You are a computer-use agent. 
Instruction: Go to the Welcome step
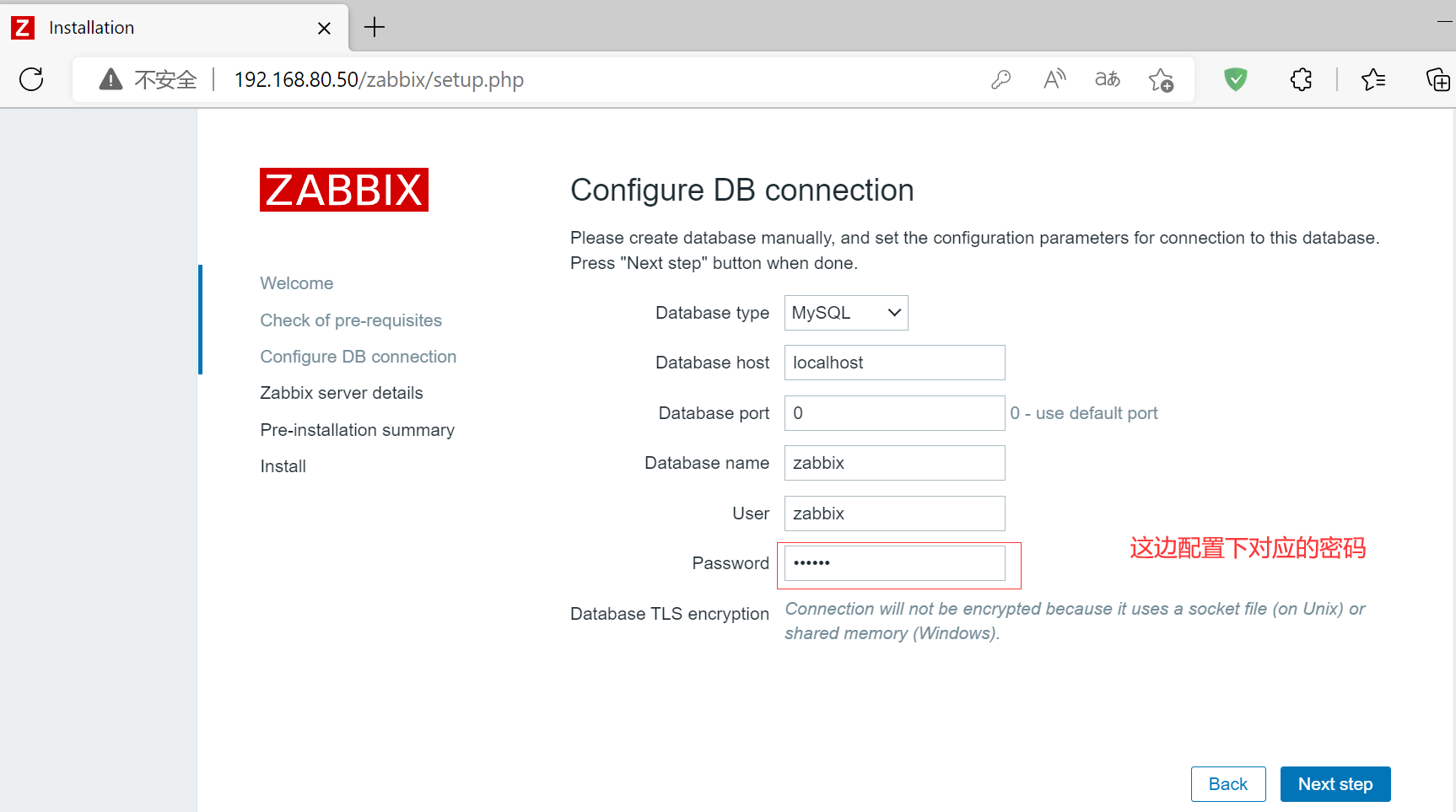(297, 283)
